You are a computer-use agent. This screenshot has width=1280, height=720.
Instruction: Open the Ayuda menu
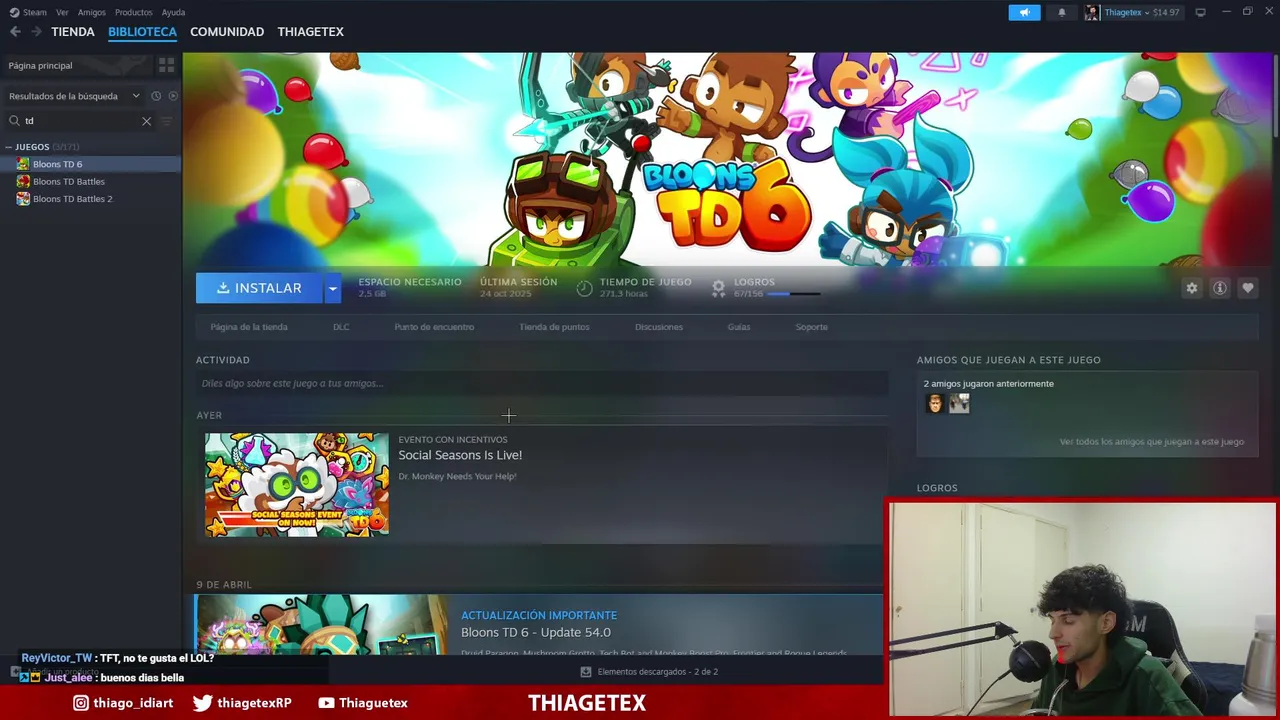pos(173,12)
